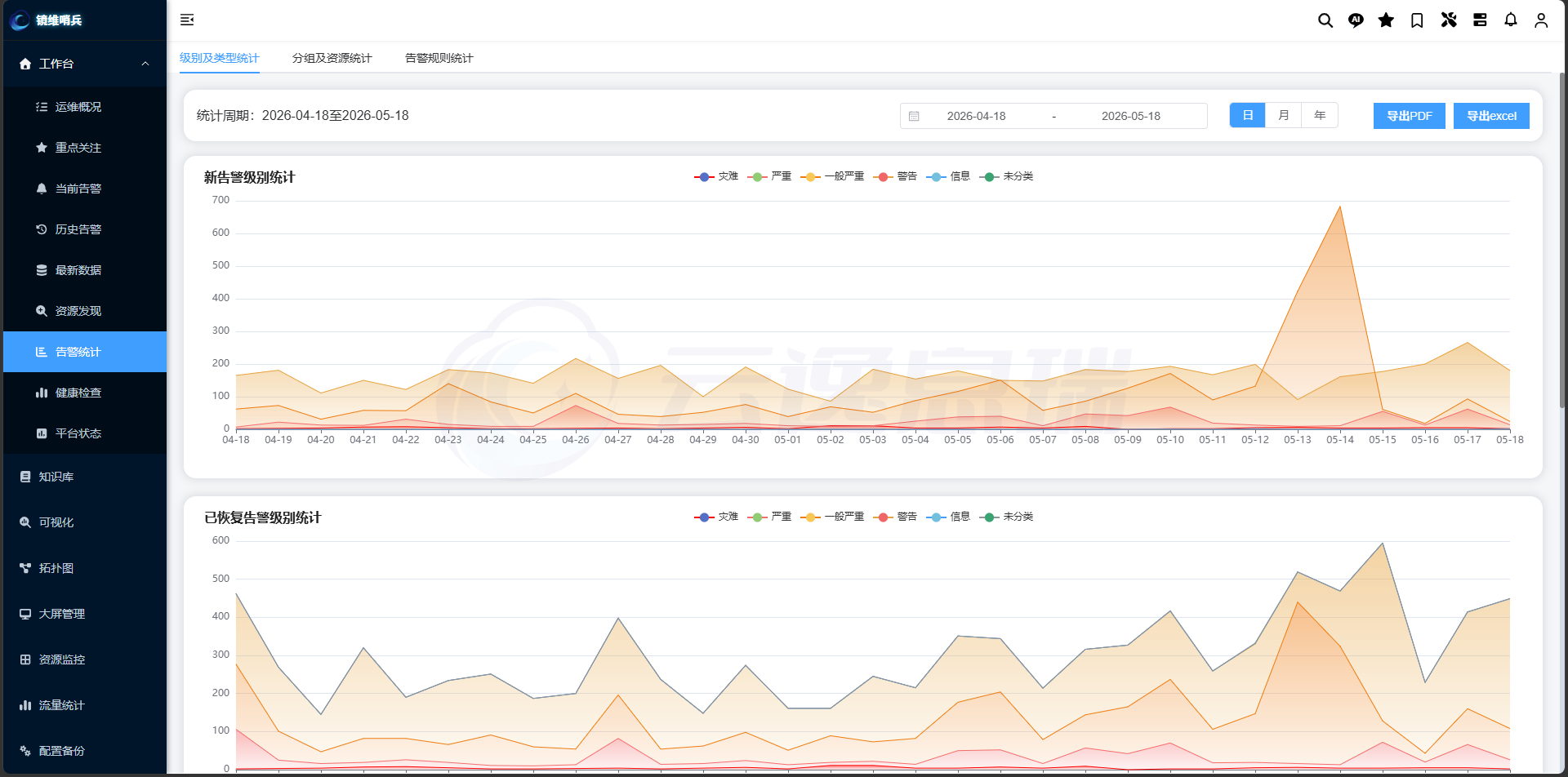
Task: Toggle 未分类 series in 已恢复告警级别统计 legend
Action: coord(1007,517)
